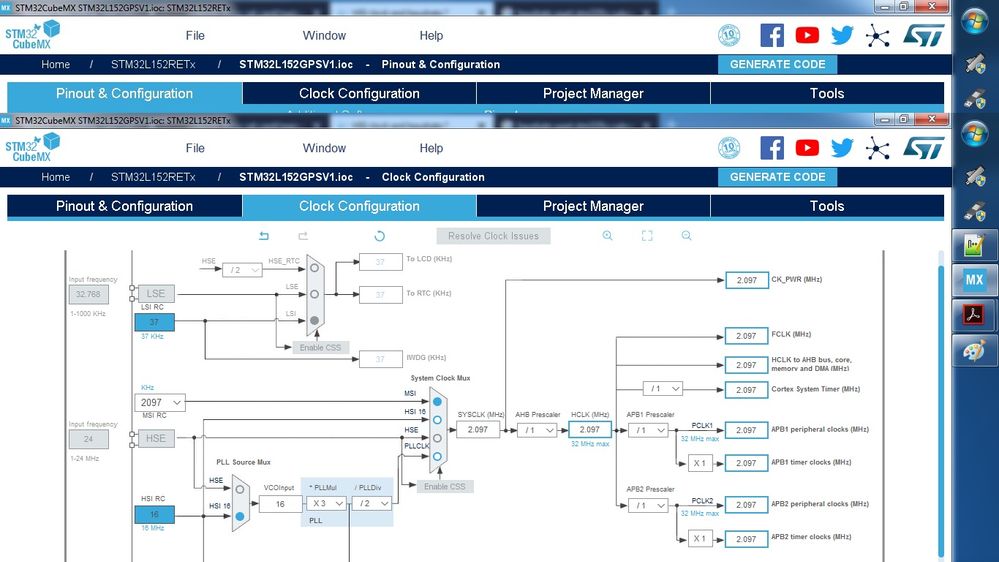
Task: Open Window menu in front window
Action: pyautogui.click(x=324, y=148)
